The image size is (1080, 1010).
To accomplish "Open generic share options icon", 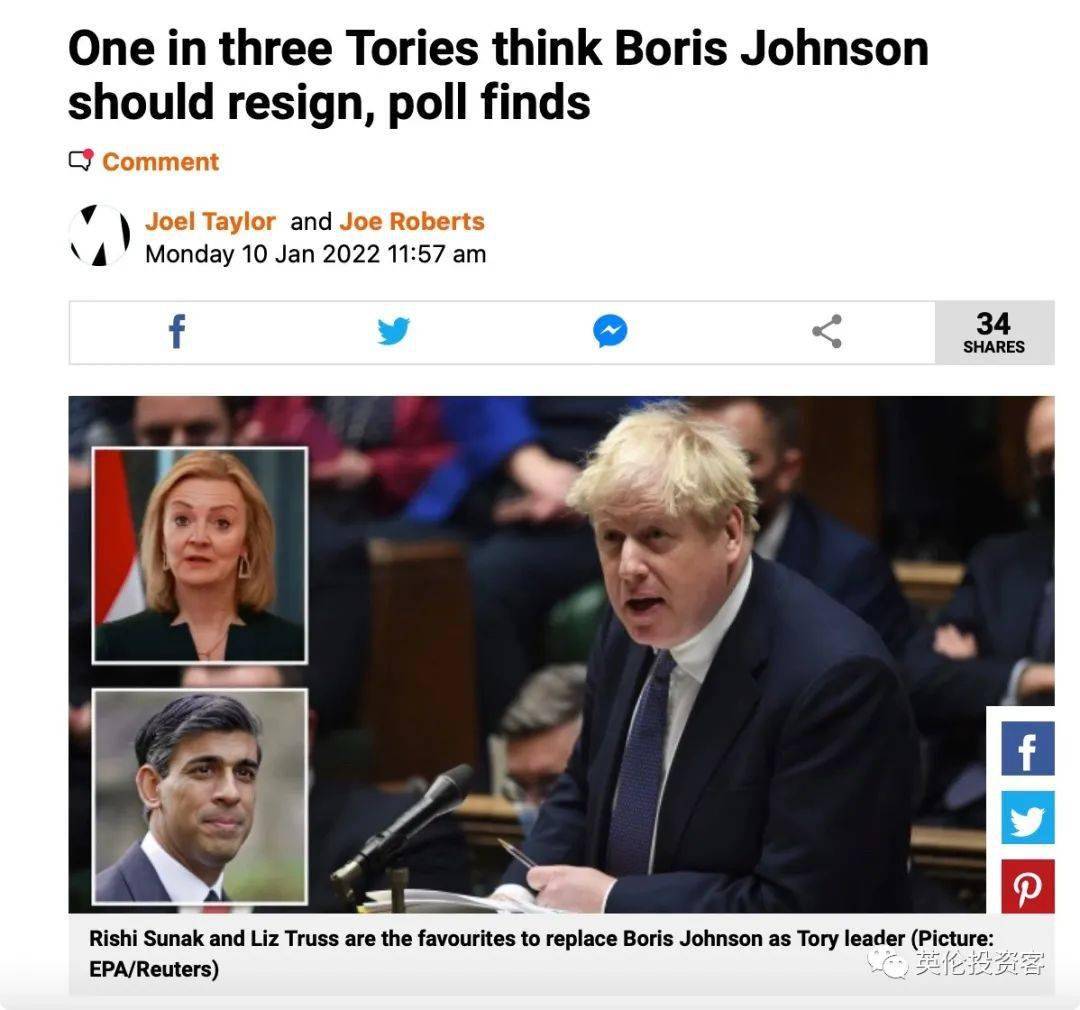I will click(827, 331).
